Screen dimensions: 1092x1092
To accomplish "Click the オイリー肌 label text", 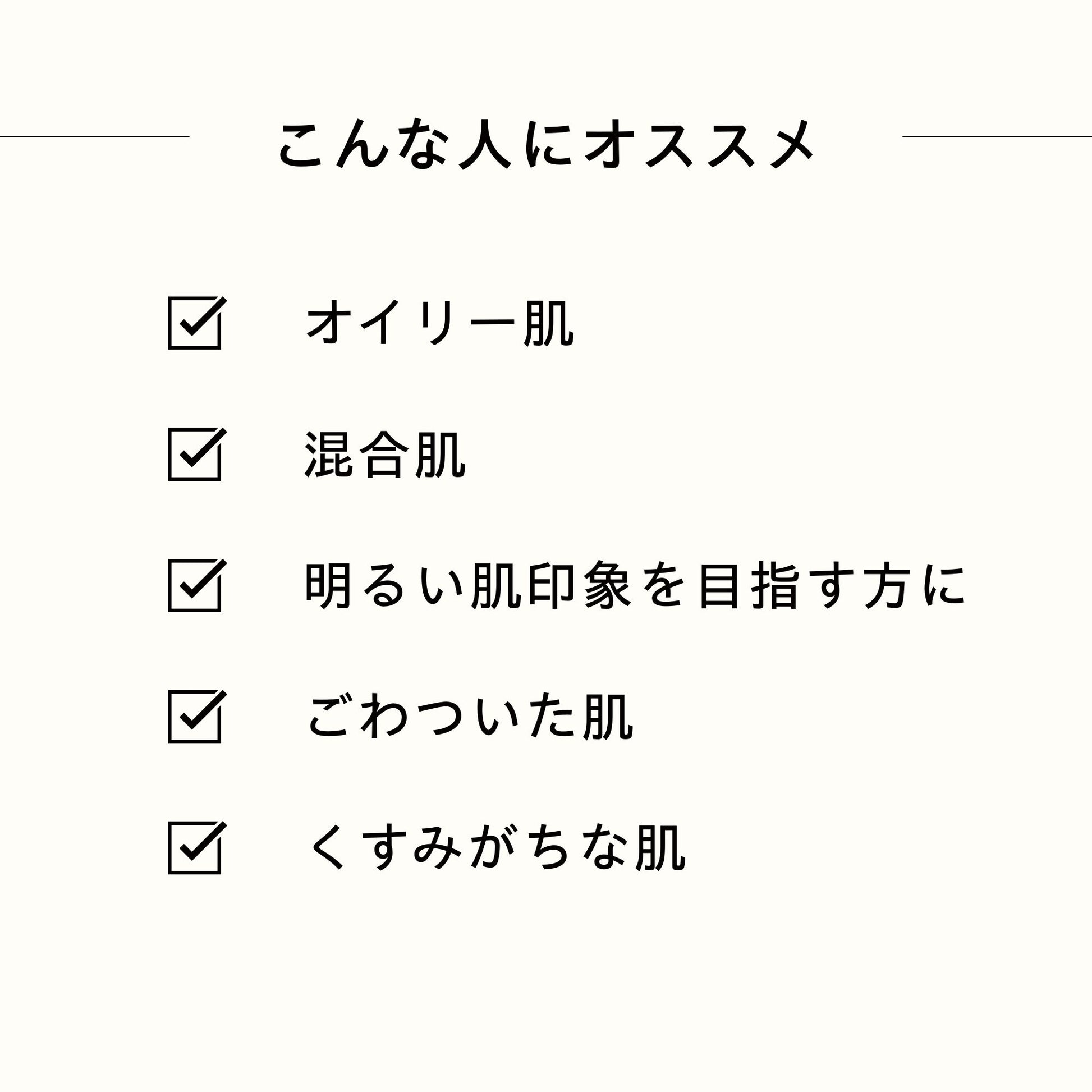I will click(x=439, y=323).
